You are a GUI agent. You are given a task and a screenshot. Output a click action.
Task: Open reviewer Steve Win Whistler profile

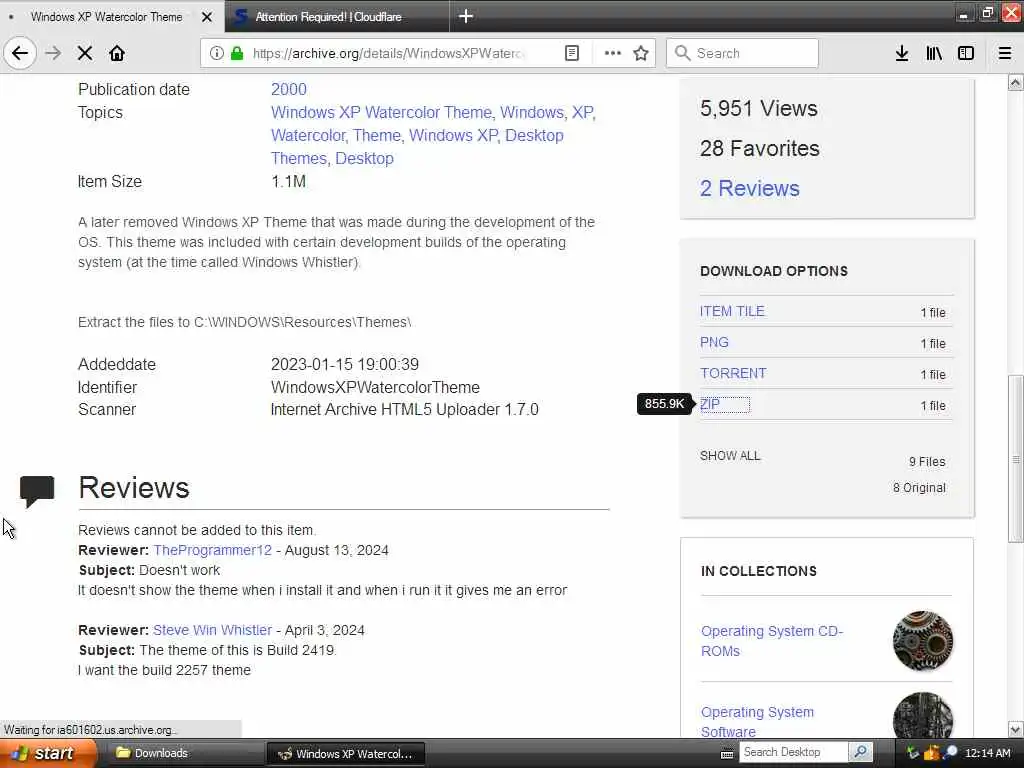212,630
